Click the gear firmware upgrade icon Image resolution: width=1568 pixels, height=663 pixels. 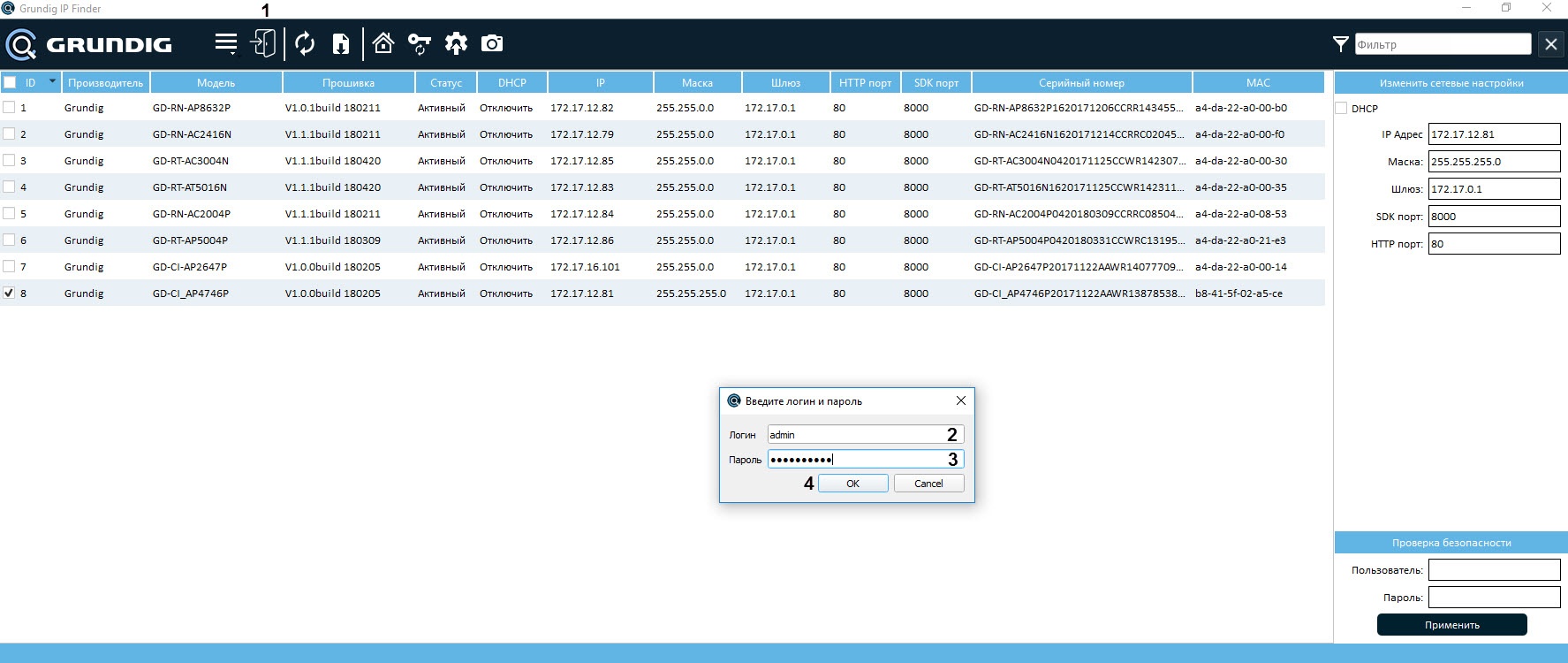(456, 43)
